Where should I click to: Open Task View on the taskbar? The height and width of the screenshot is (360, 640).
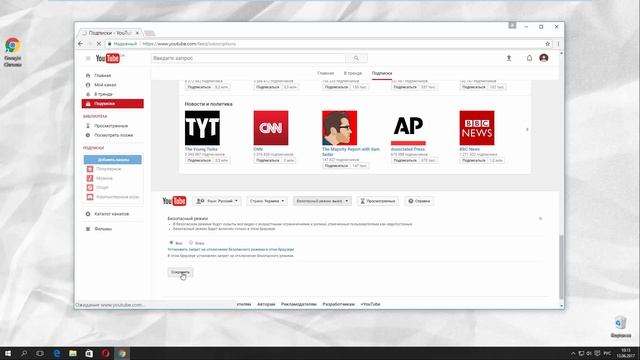[40, 353]
